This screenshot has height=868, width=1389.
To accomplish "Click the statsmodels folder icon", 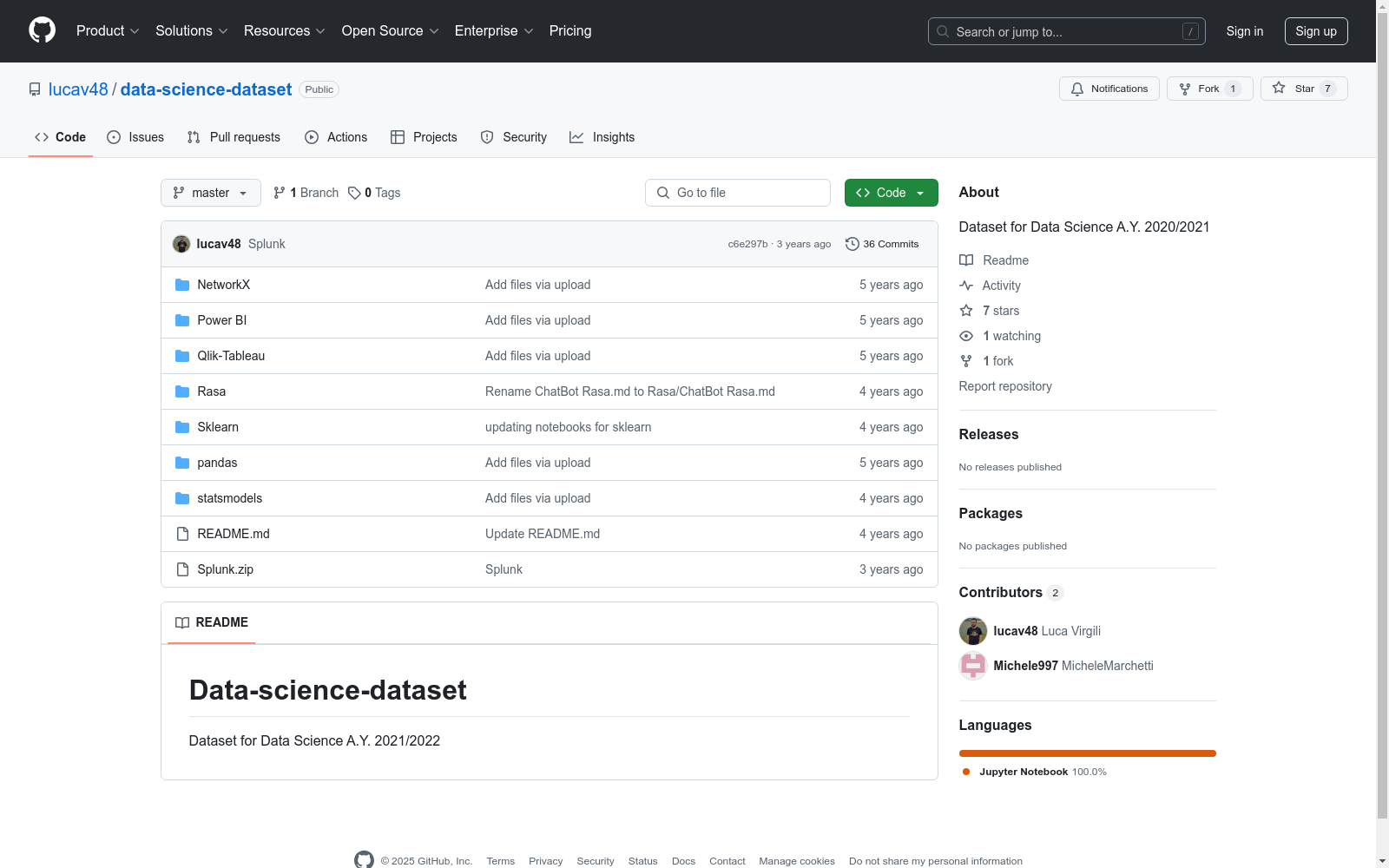I will (182, 498).
